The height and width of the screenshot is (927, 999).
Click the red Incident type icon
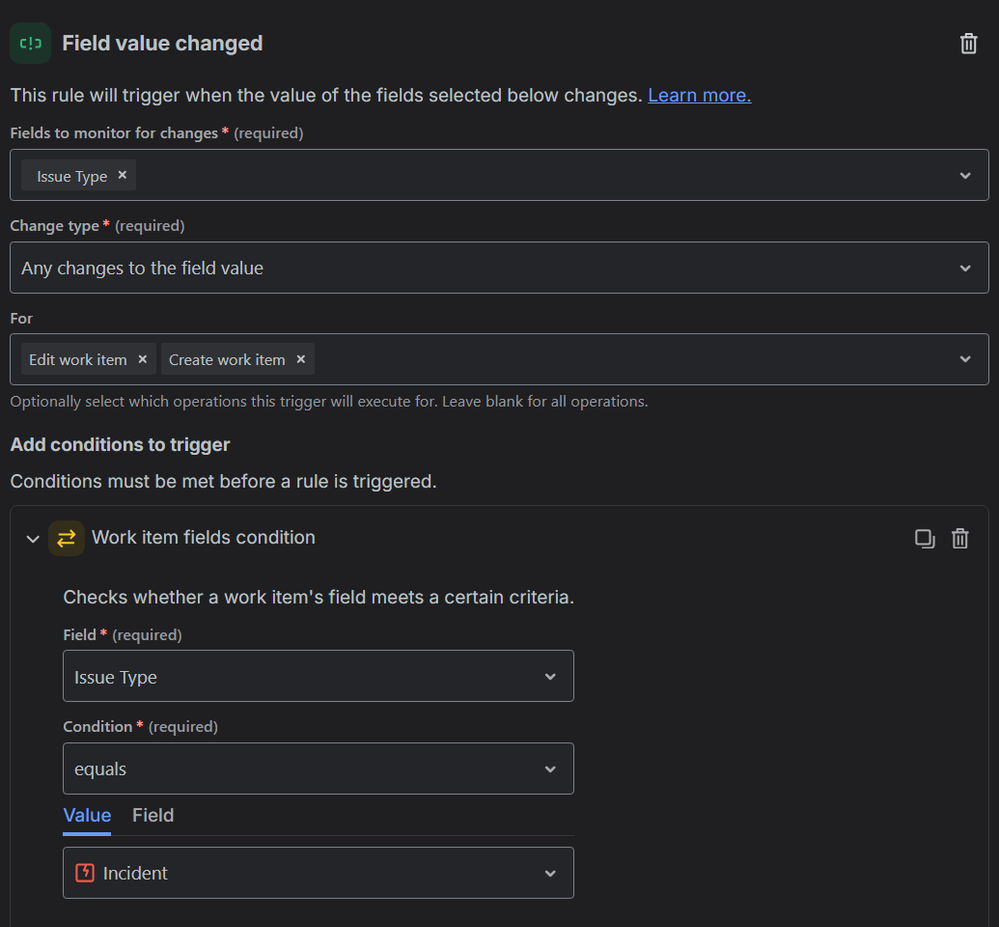pos(85,873)
